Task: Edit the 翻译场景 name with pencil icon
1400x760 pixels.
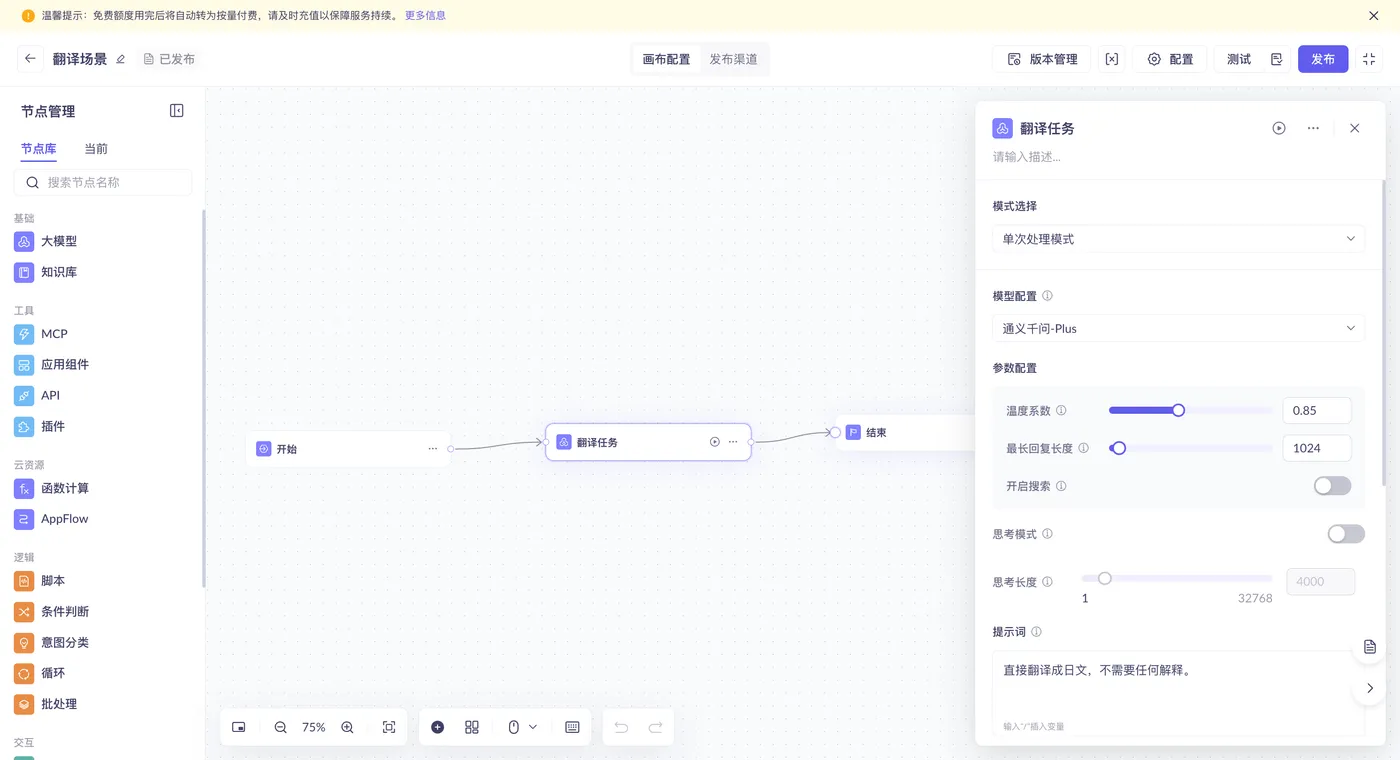Action: (x=121, y=60)
